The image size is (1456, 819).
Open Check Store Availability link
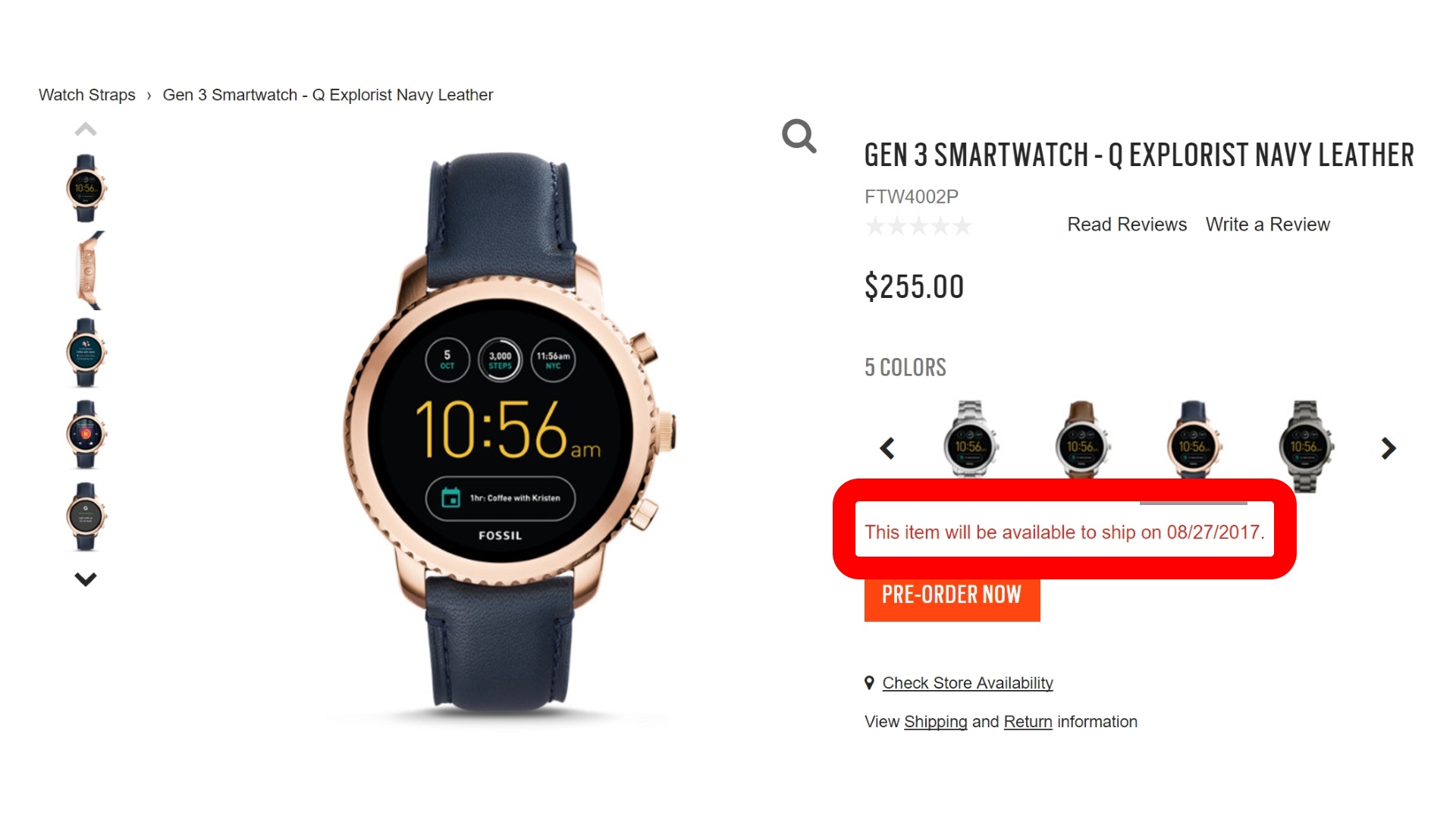tap(968, 683)
